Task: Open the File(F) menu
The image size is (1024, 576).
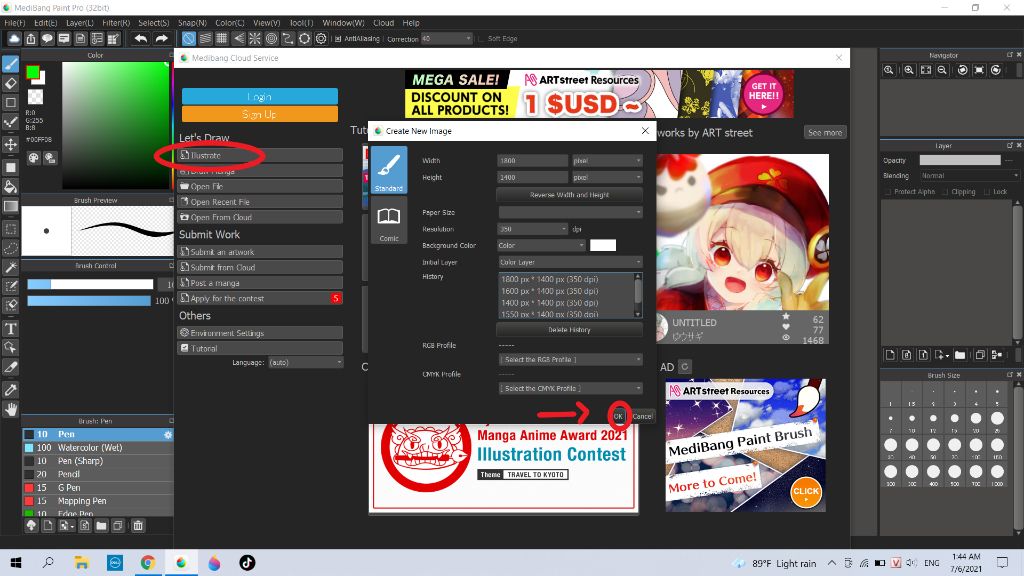Action: tap(14, 23)
